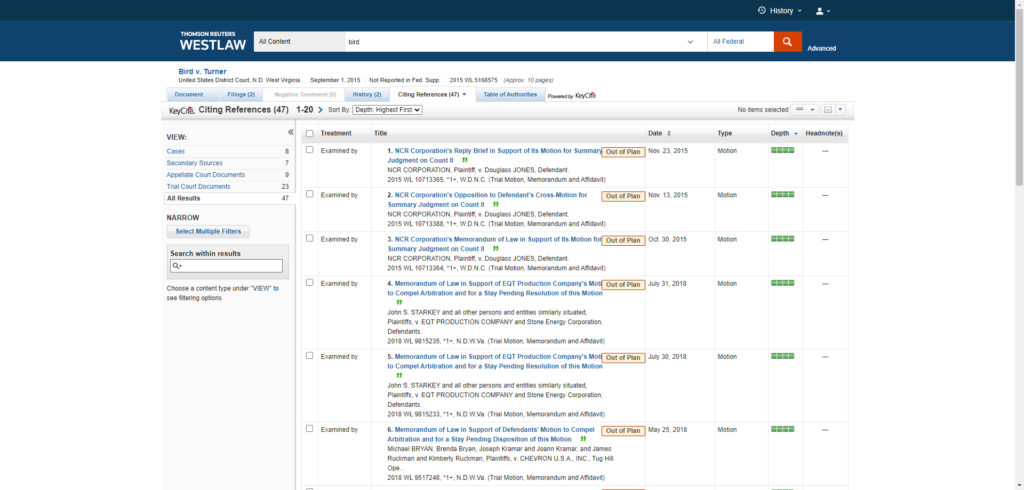Open the search box suggestions dropdown arrow

tap(690, 42)
